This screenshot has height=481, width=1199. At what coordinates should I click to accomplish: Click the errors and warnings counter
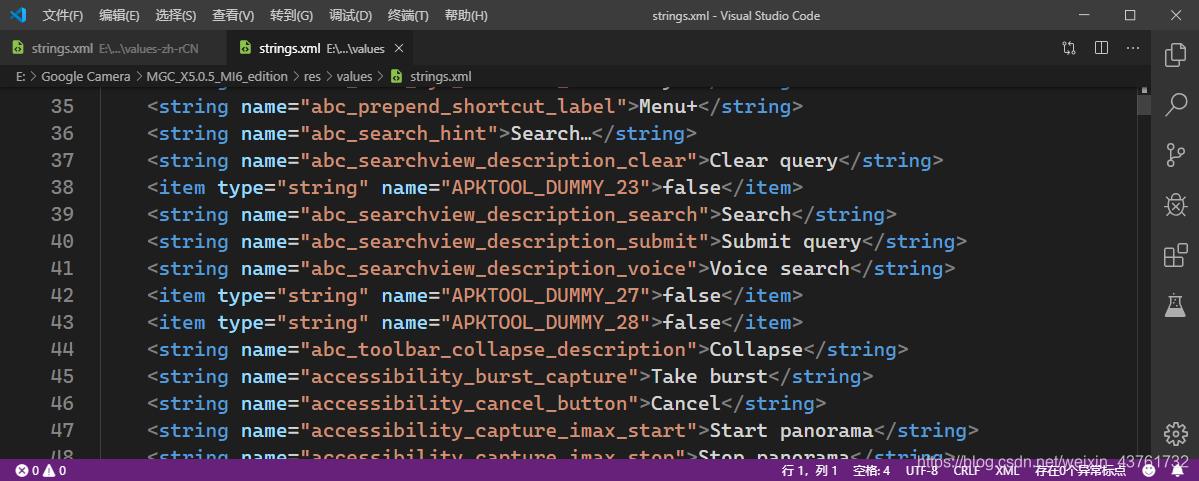point(41,470)
